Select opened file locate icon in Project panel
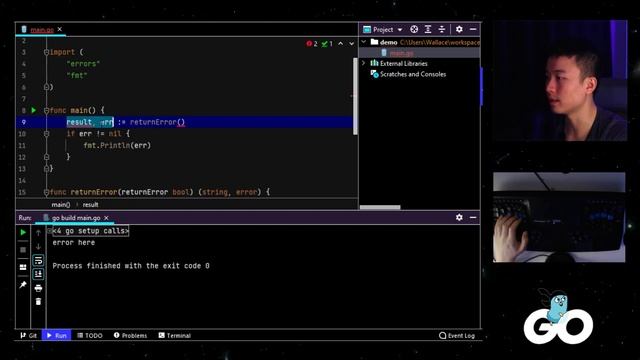 coord(414,29)
